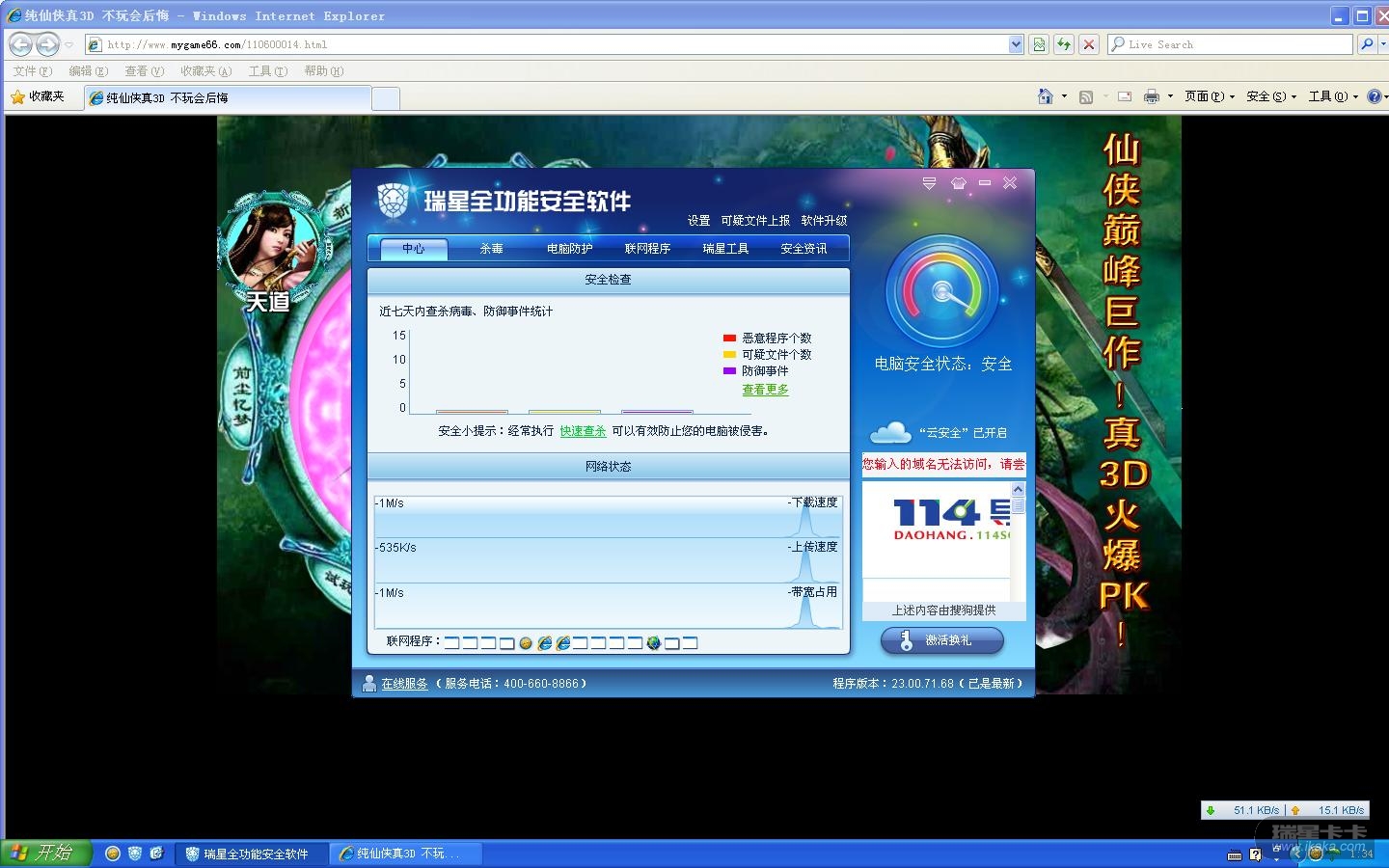This screenshot has width=1389, height=868.
Task: Click the 防御事件 purple legend swatch
Action: point(729,371)
